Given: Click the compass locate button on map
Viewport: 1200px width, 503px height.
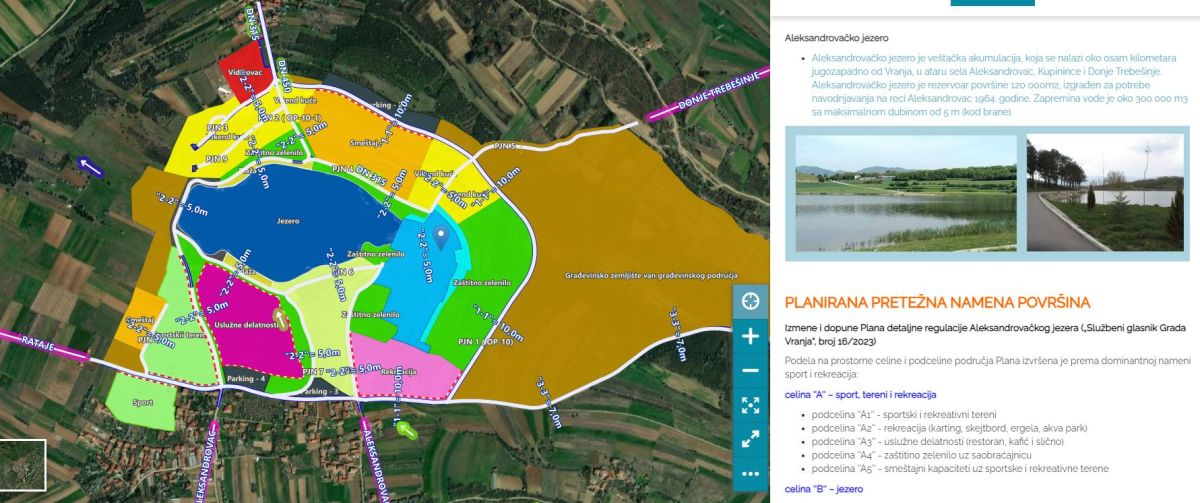Looking at the screenshot, I should (x=751, y=301).
